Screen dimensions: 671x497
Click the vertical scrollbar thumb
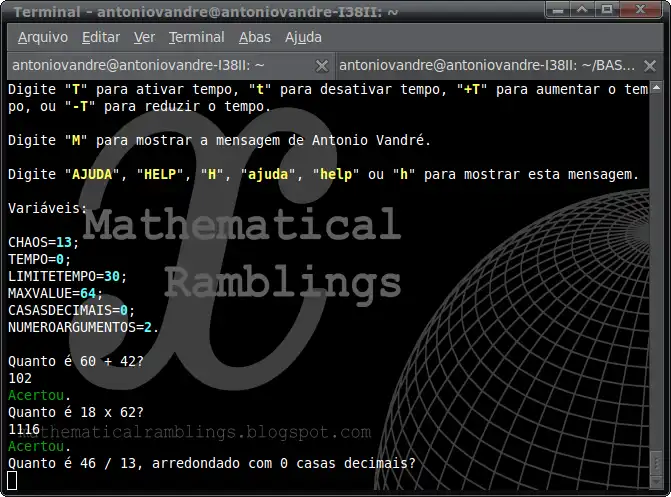click(656, 463)
